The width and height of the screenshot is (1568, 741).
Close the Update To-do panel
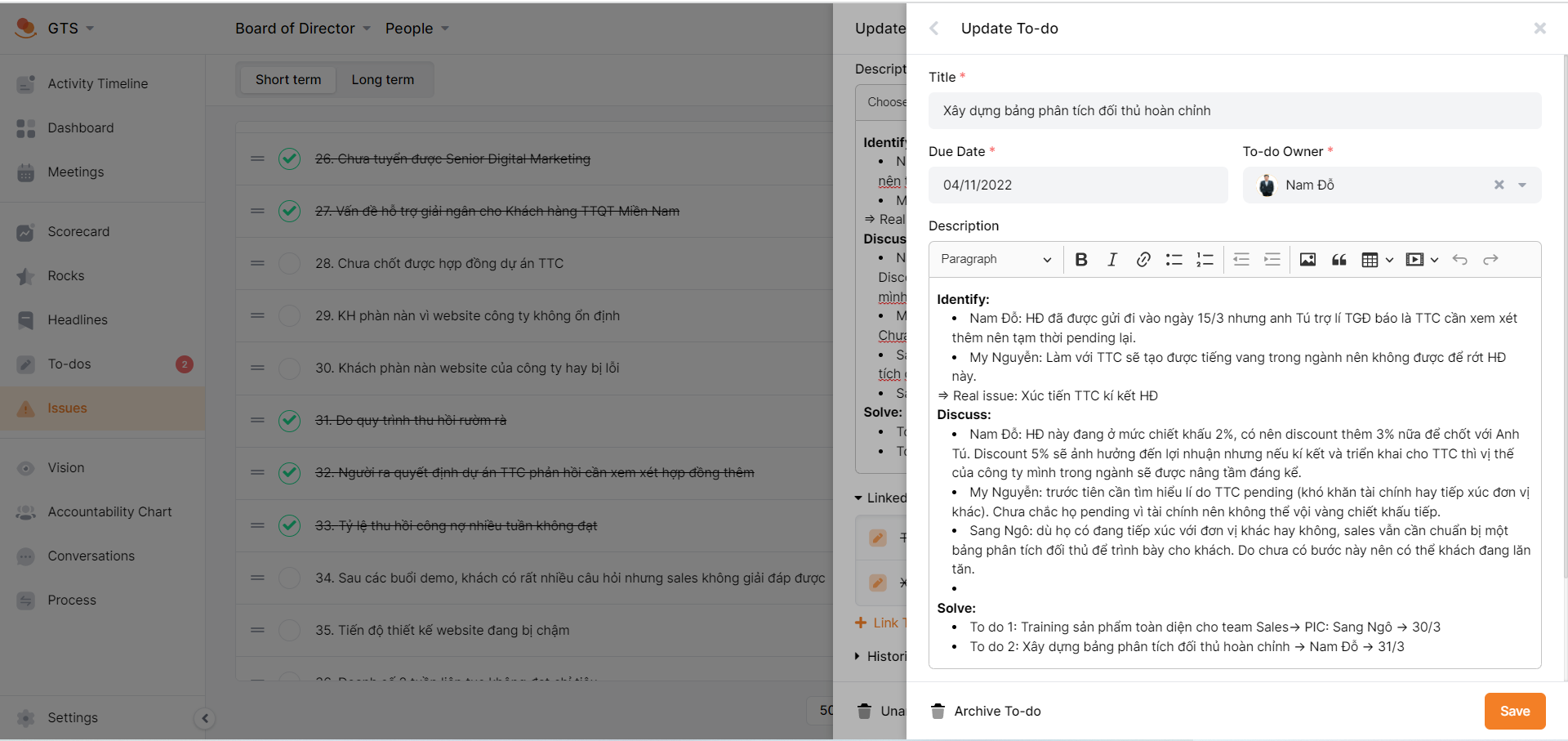tap(1540, 29)
